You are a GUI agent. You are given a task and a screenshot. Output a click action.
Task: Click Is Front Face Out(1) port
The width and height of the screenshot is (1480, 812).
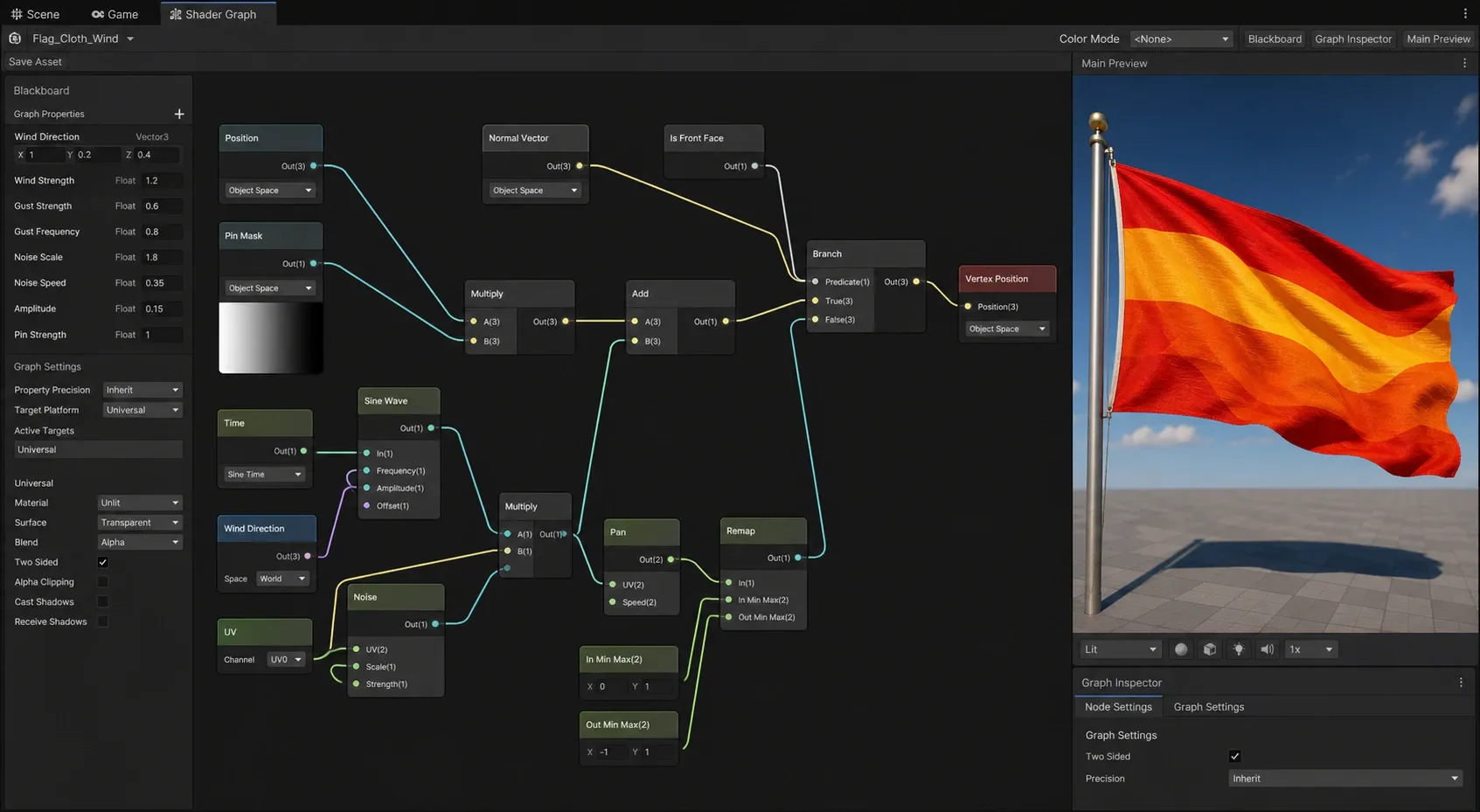(754, 166)
